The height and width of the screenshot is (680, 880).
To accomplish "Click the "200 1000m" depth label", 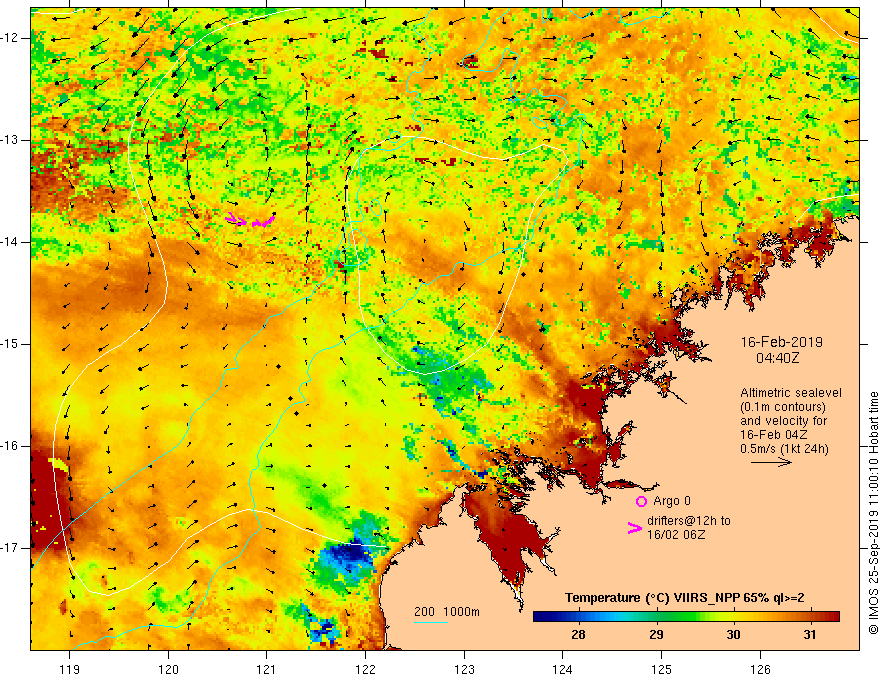I will click(447, 612).
